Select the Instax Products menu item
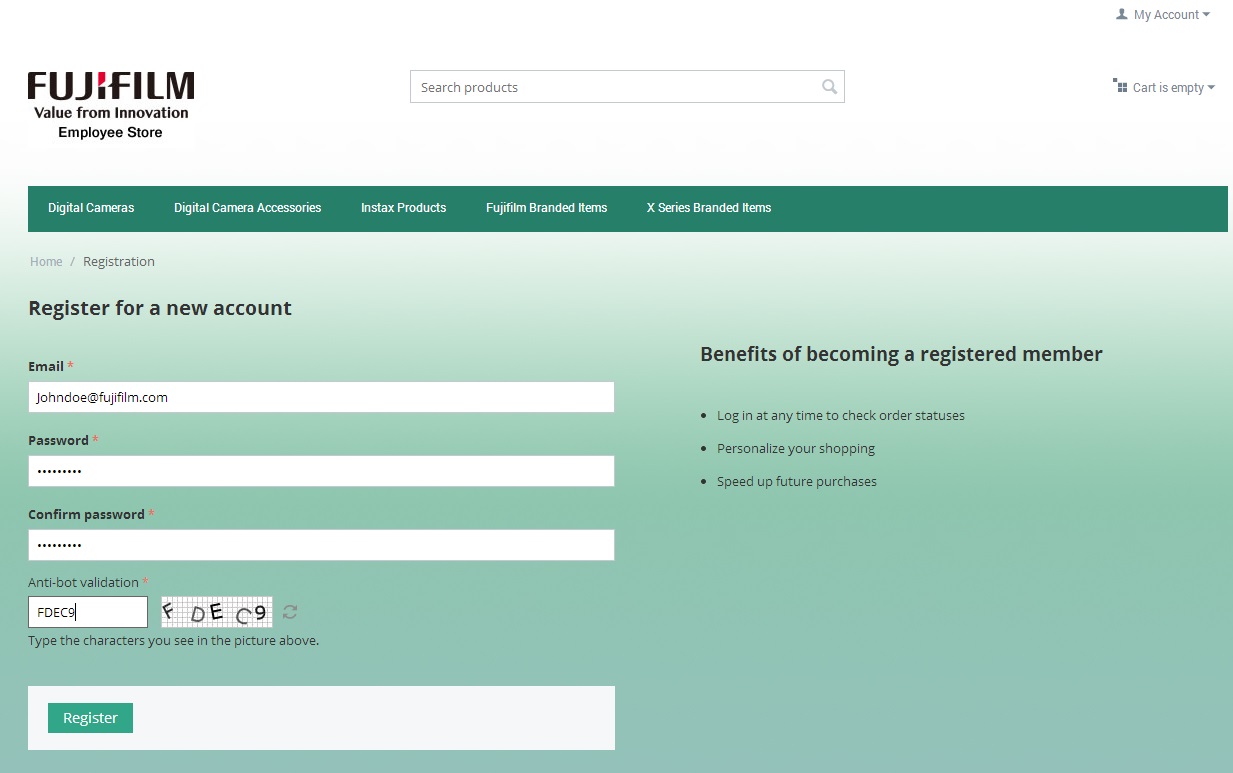 coord(404,208)
